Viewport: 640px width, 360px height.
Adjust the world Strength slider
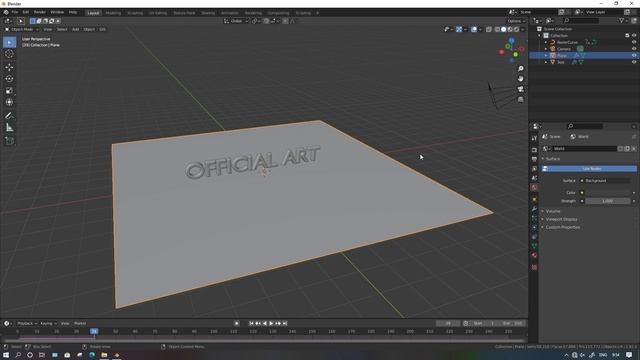click(x=608, y=201)
